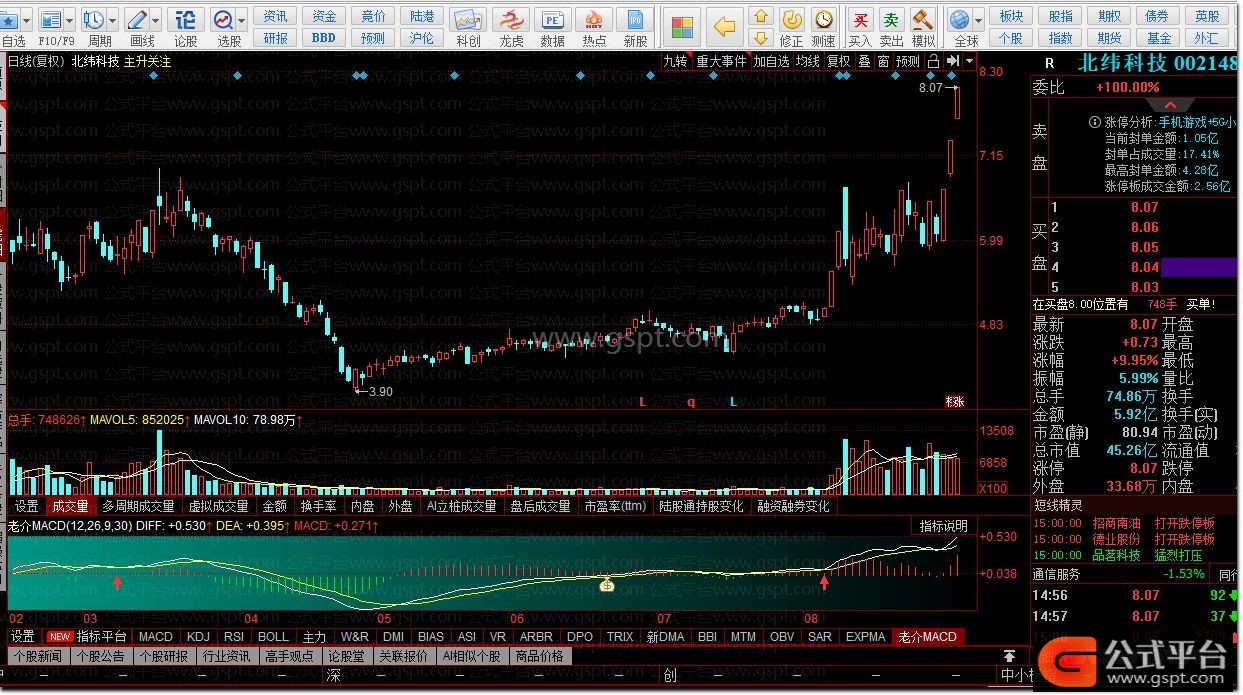
Task: Open the 论股 discussion icon
Action: tap(186, 19)
